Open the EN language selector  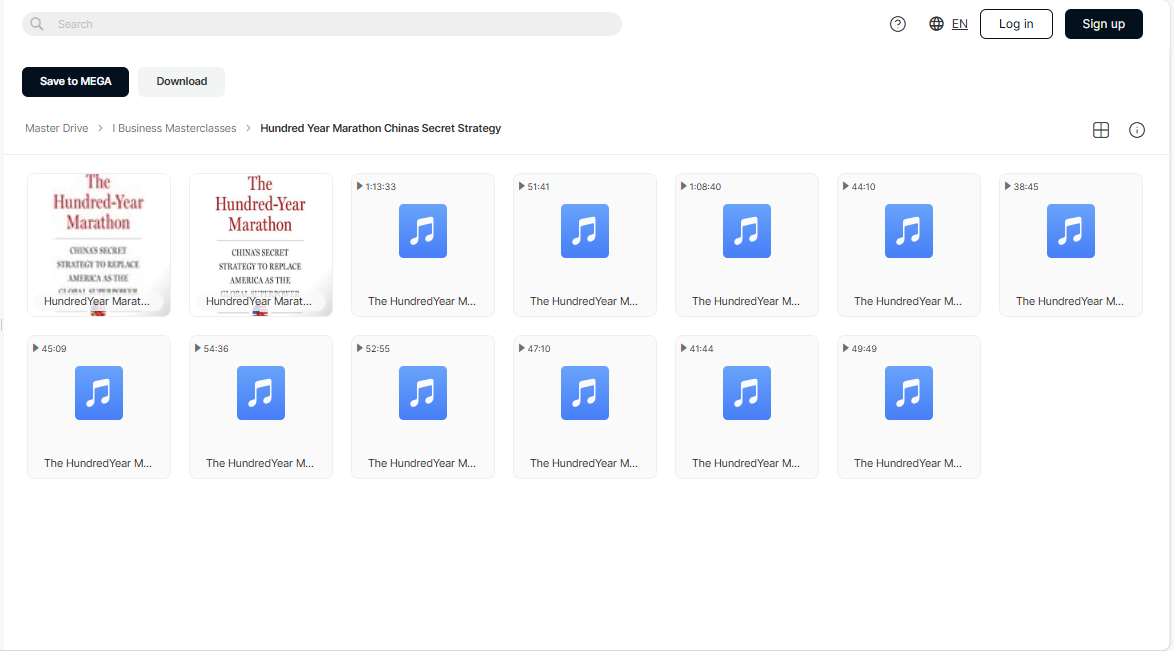click(959, 24)
